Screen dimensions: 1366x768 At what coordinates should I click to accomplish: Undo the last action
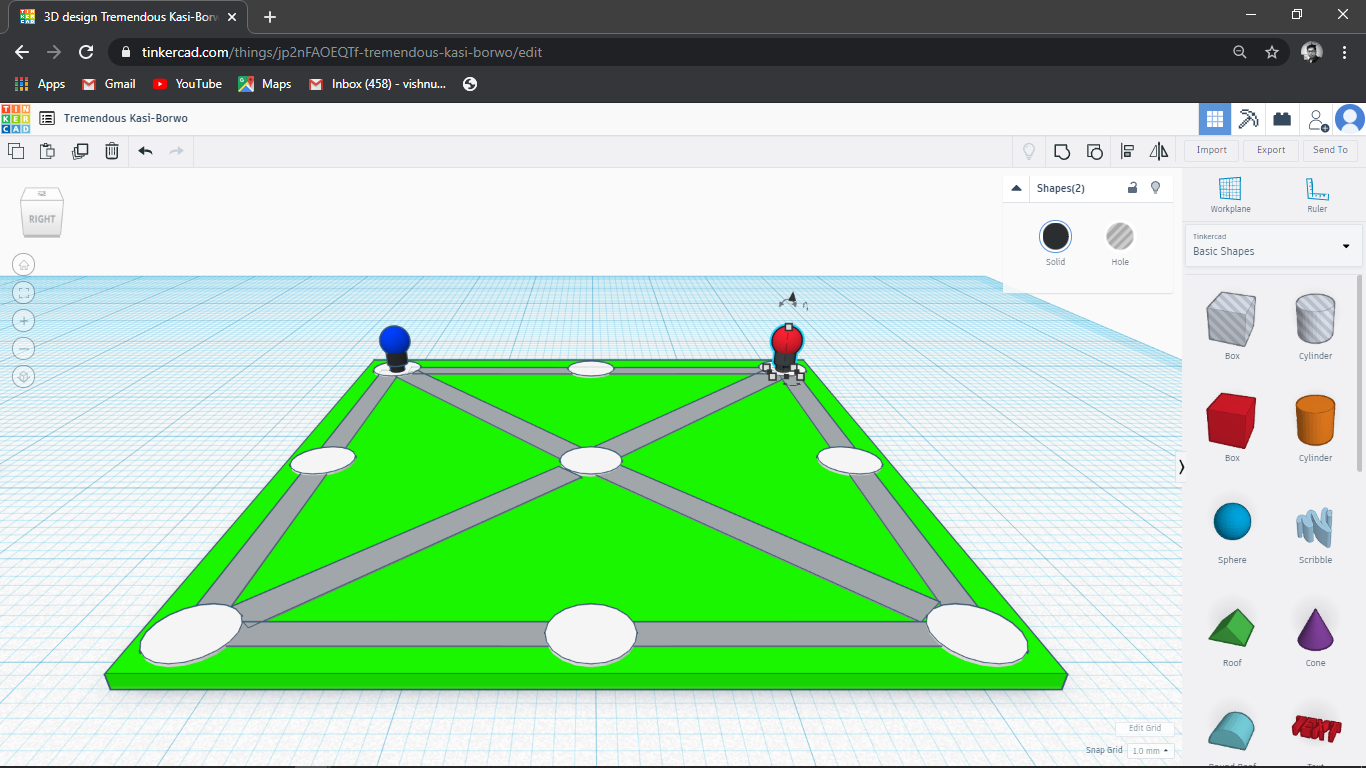click(x=145, y=151)
